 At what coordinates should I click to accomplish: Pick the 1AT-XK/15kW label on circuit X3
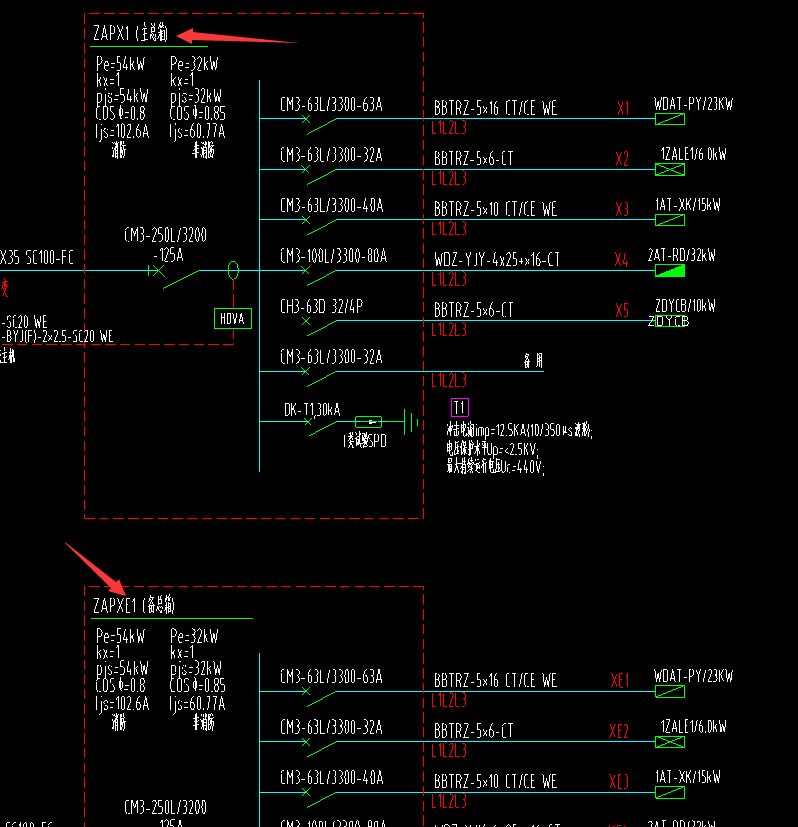click(x=688, y=205)
